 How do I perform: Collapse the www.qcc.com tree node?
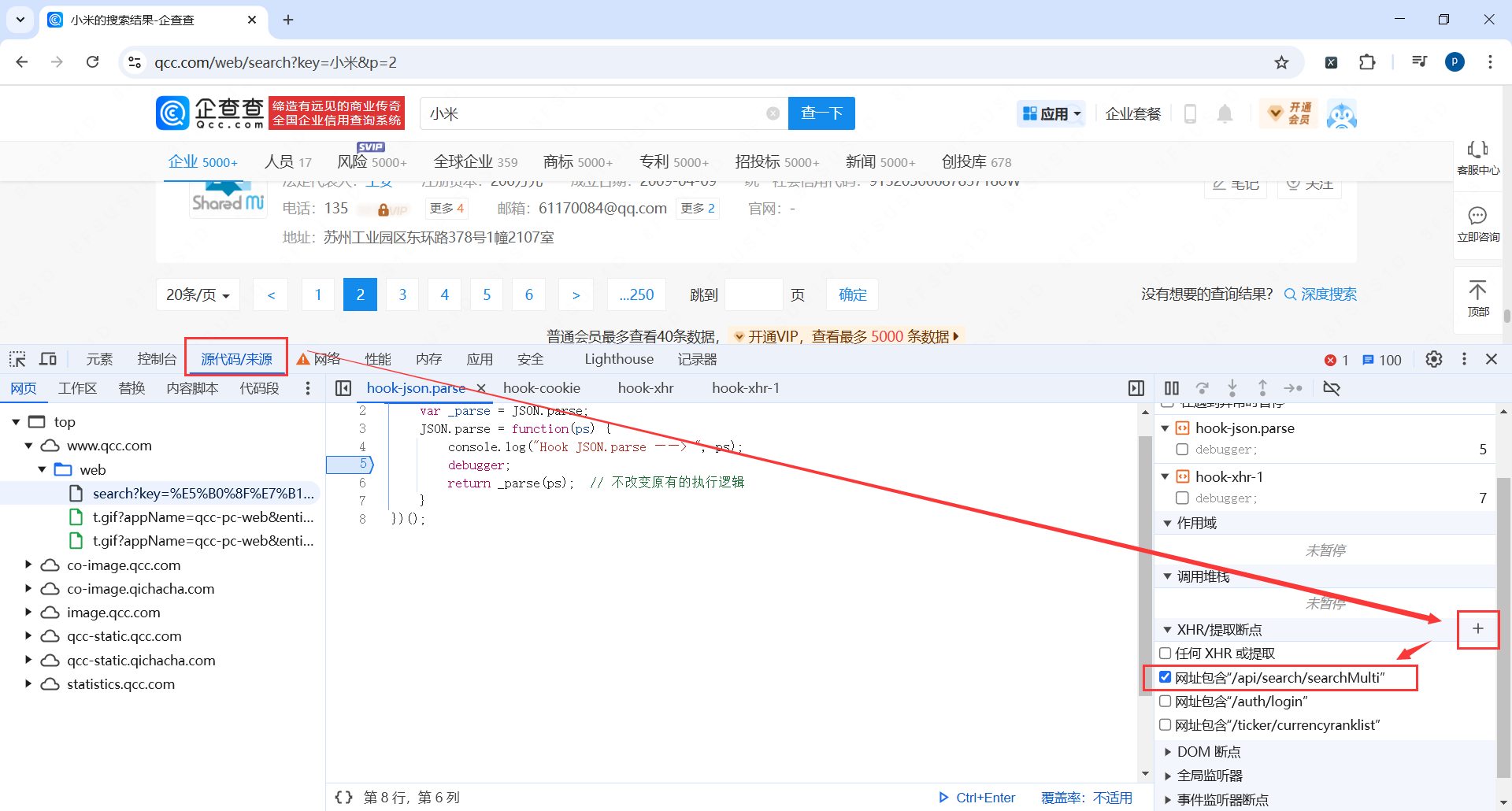28,446
